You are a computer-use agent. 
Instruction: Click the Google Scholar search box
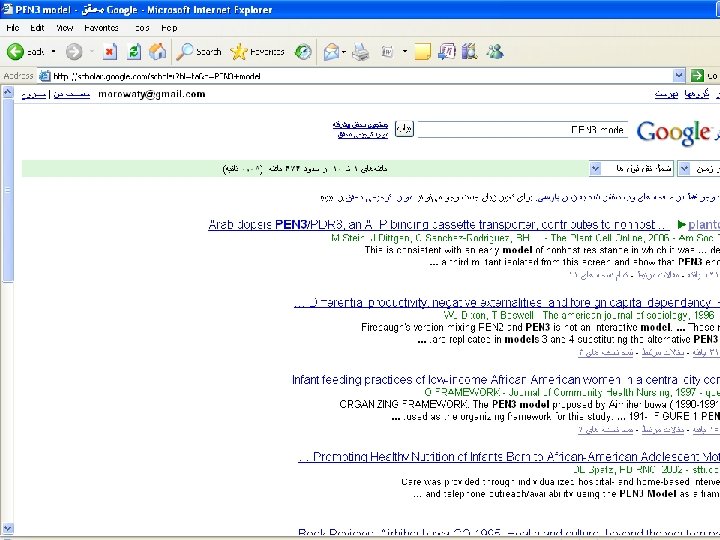523,129
